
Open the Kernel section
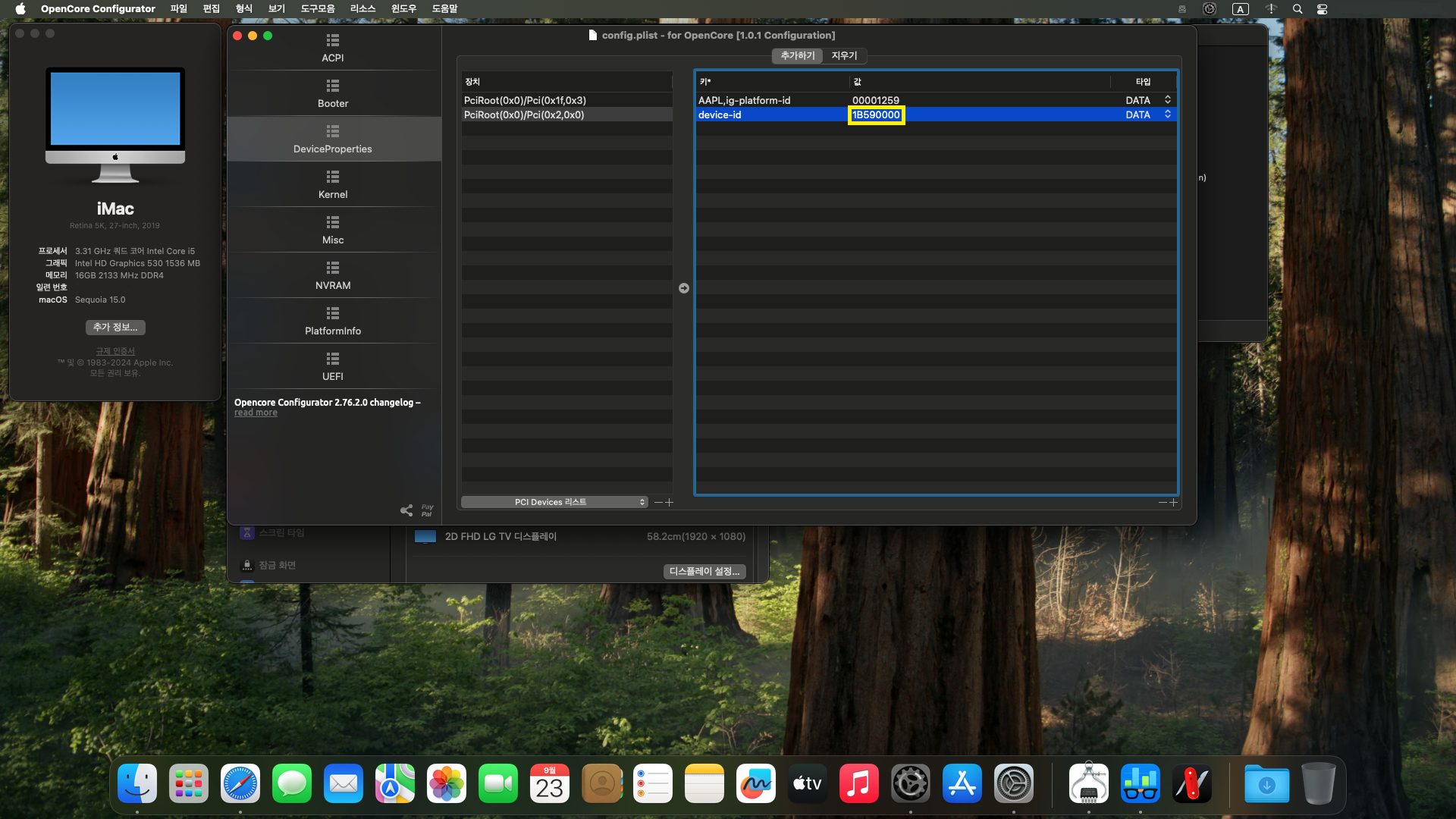click(333, 184)
